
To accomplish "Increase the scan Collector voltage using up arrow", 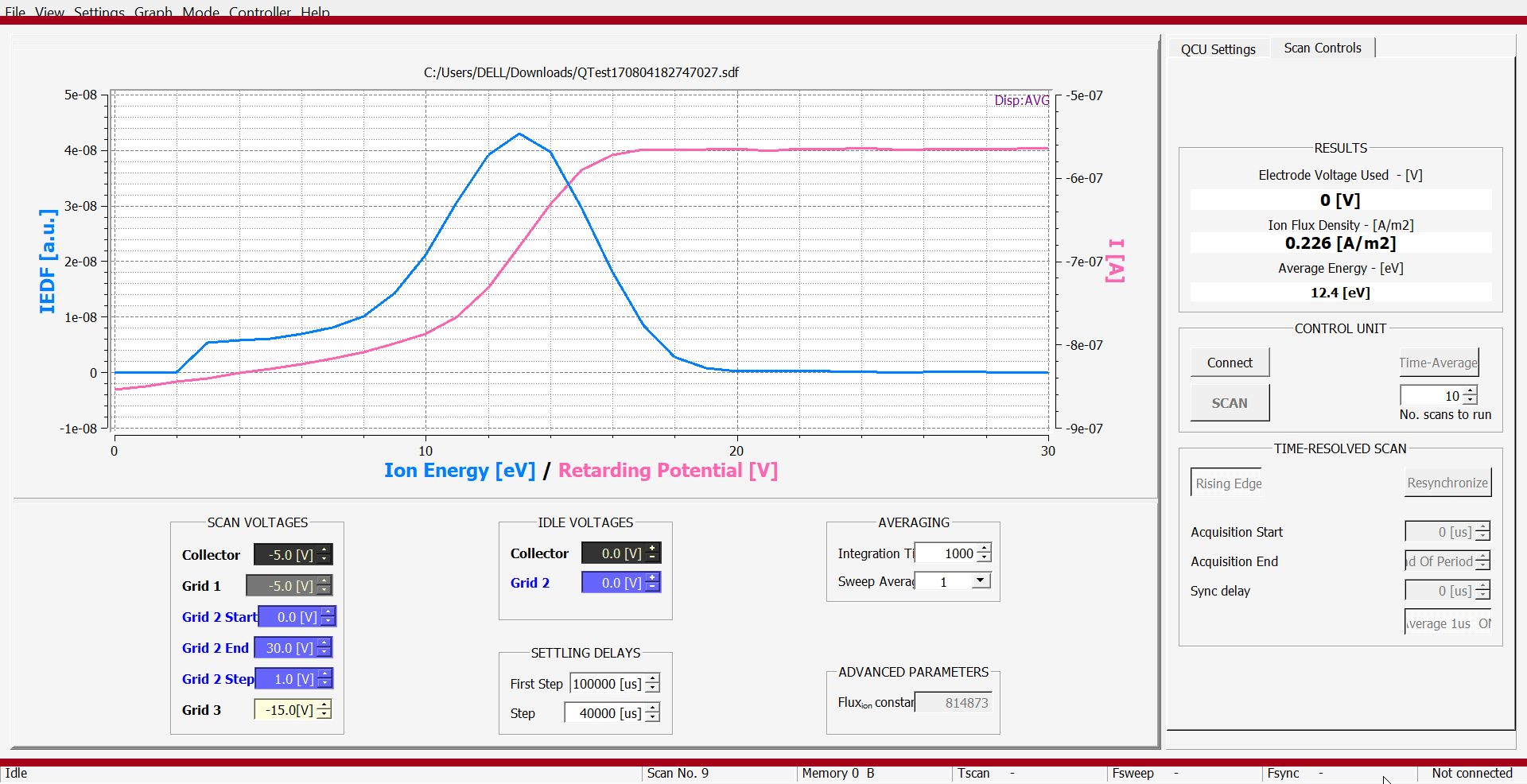I will 324,549.
